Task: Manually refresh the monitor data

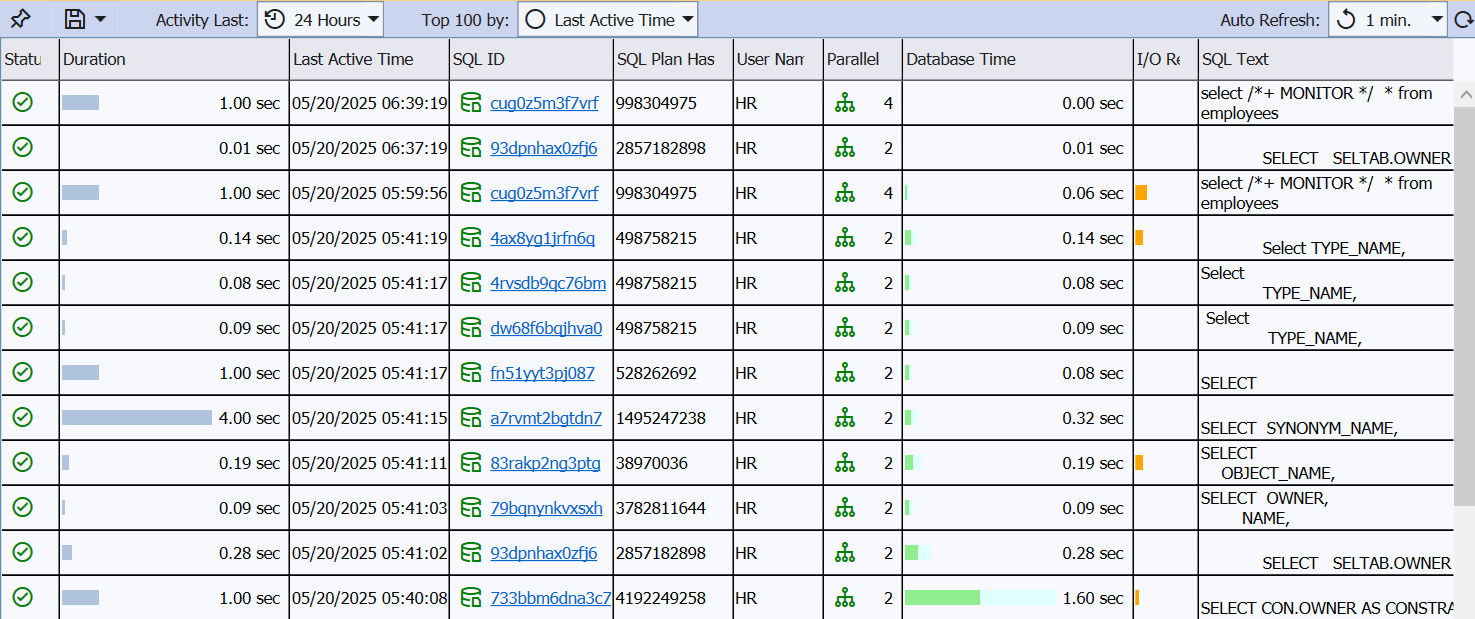Action: point(1463,18)
